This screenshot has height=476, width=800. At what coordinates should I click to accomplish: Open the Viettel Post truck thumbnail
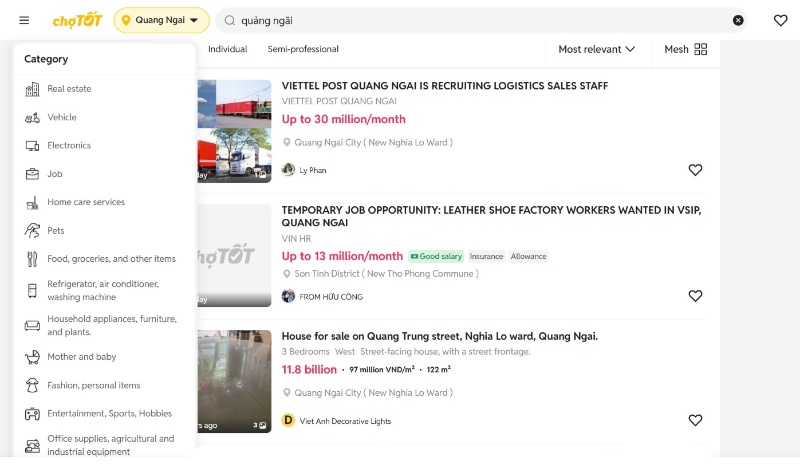coord(234,131)
